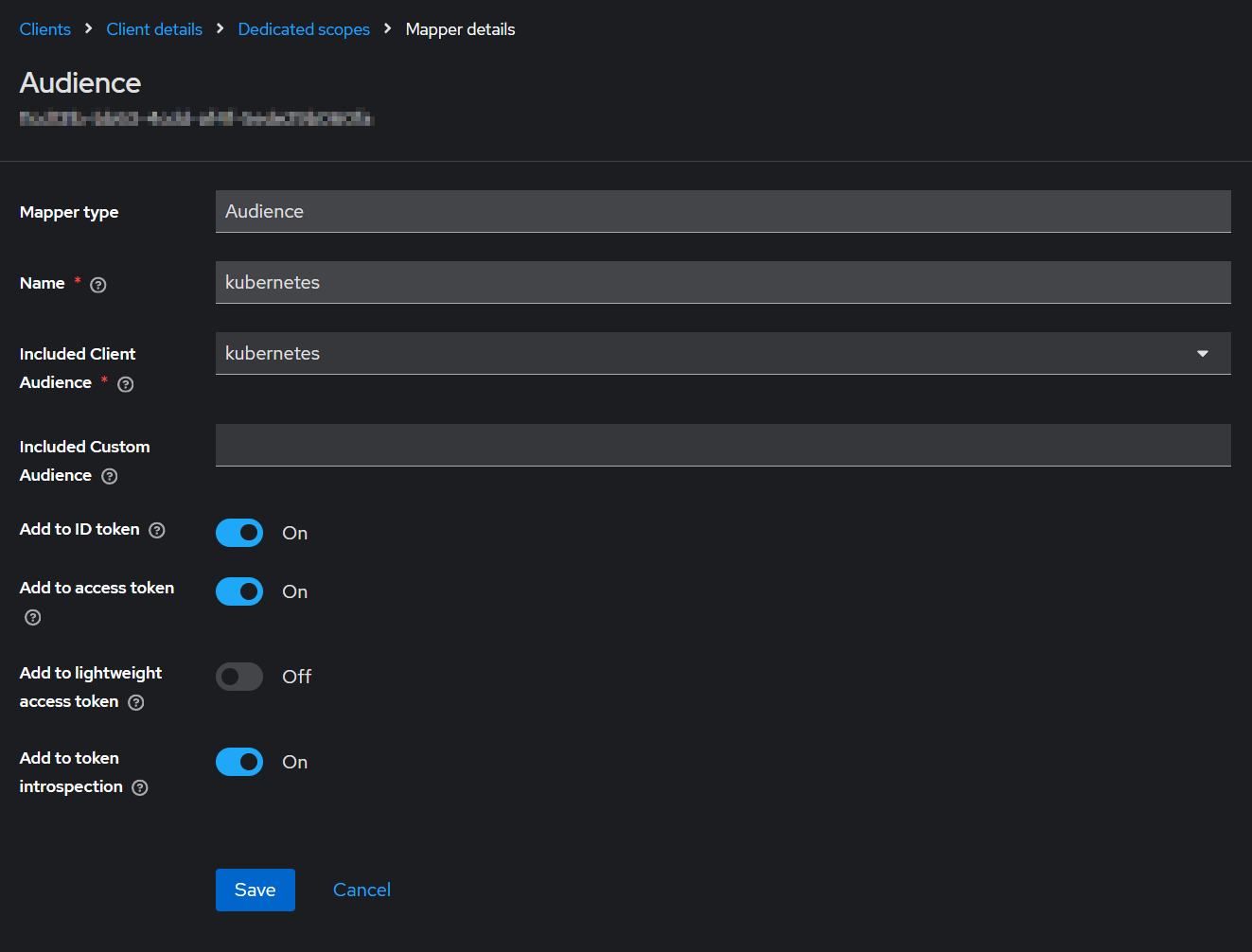Open the Included Client Audience dropdown arrow

point(1203,353)
